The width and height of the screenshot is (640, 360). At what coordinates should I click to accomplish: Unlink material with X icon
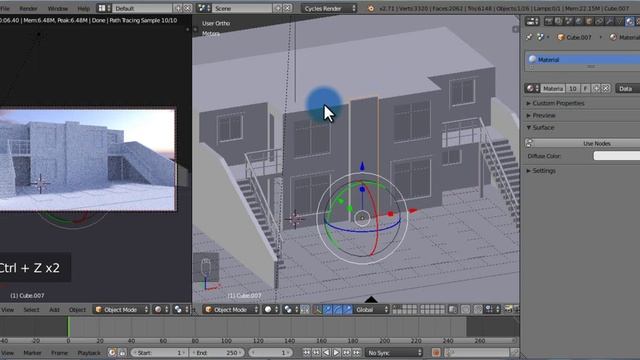(606, 88)
